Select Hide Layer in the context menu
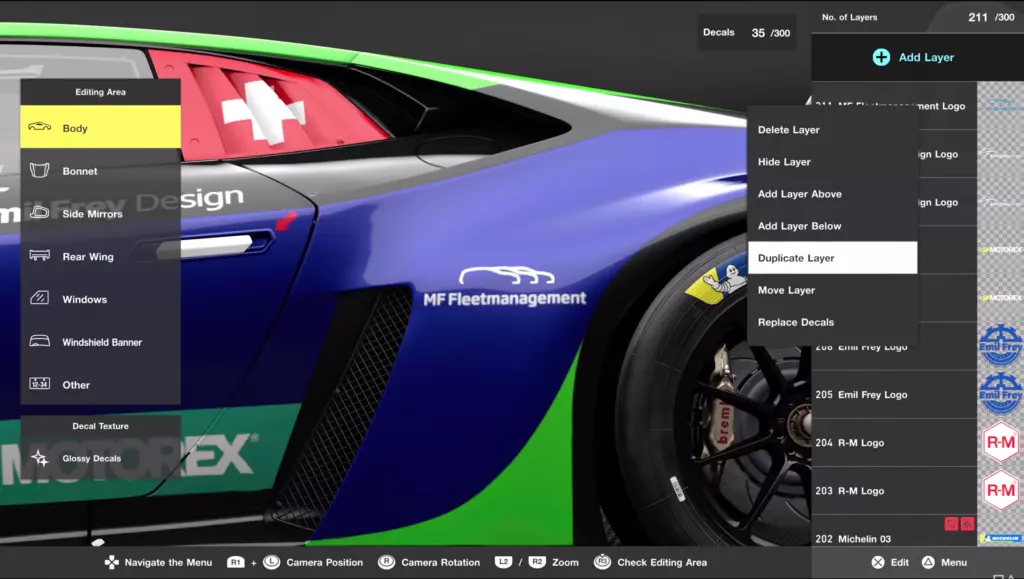This screenshot has width=1024, height=579. 833,162
